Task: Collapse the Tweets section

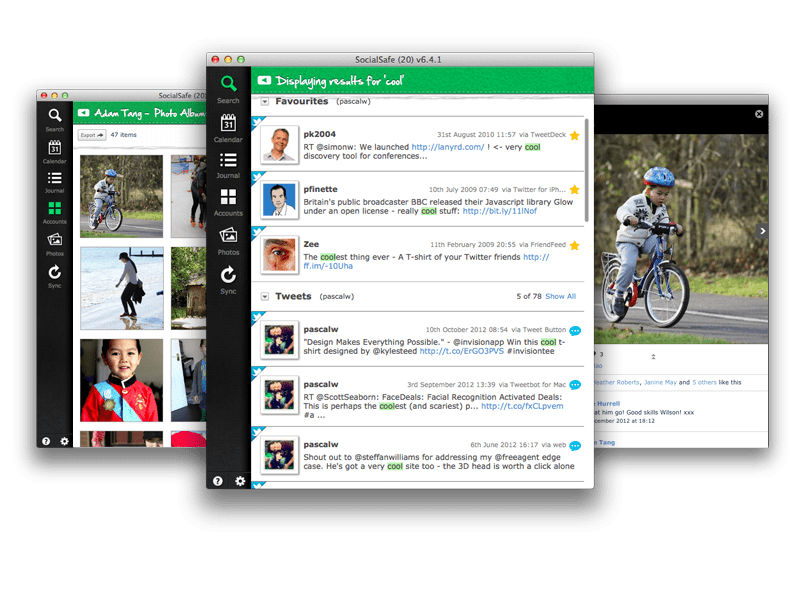Action: tap(265, 296)
